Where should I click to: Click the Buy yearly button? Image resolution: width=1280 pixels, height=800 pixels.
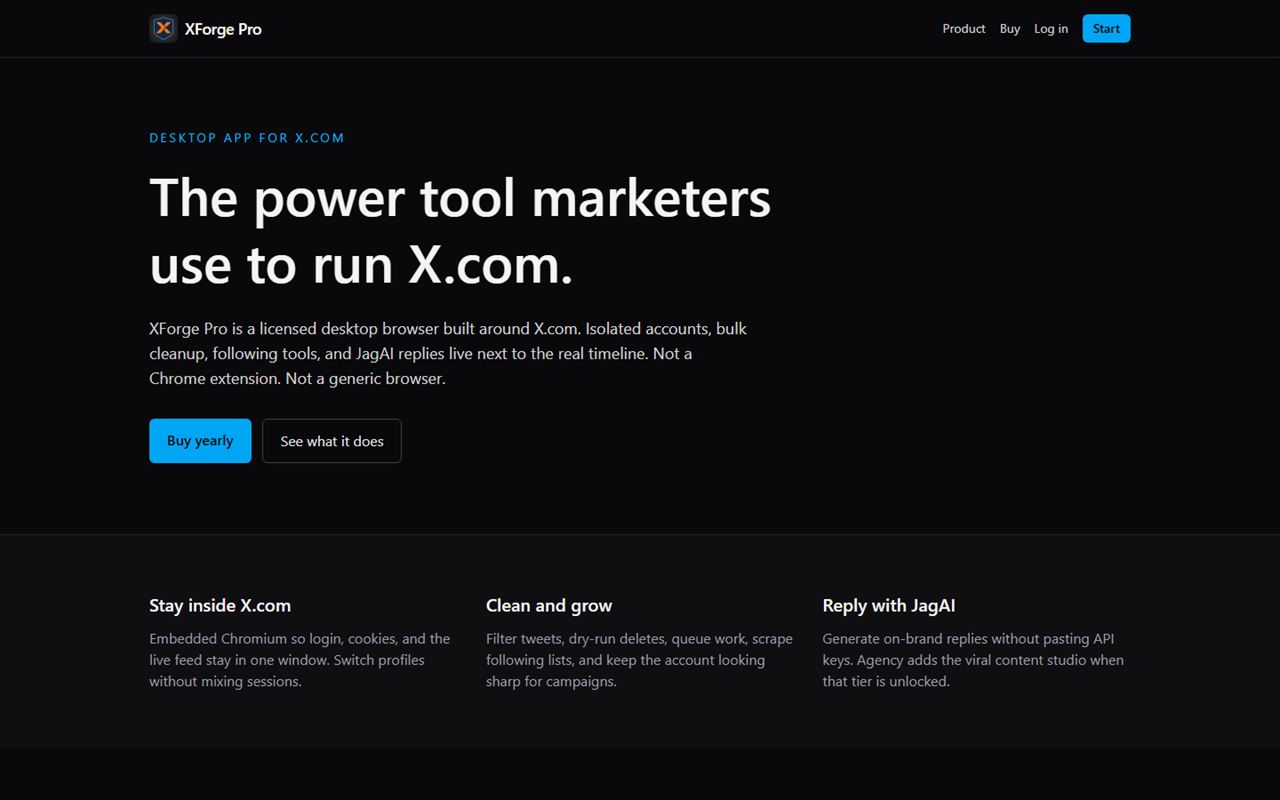pos(200,441)
